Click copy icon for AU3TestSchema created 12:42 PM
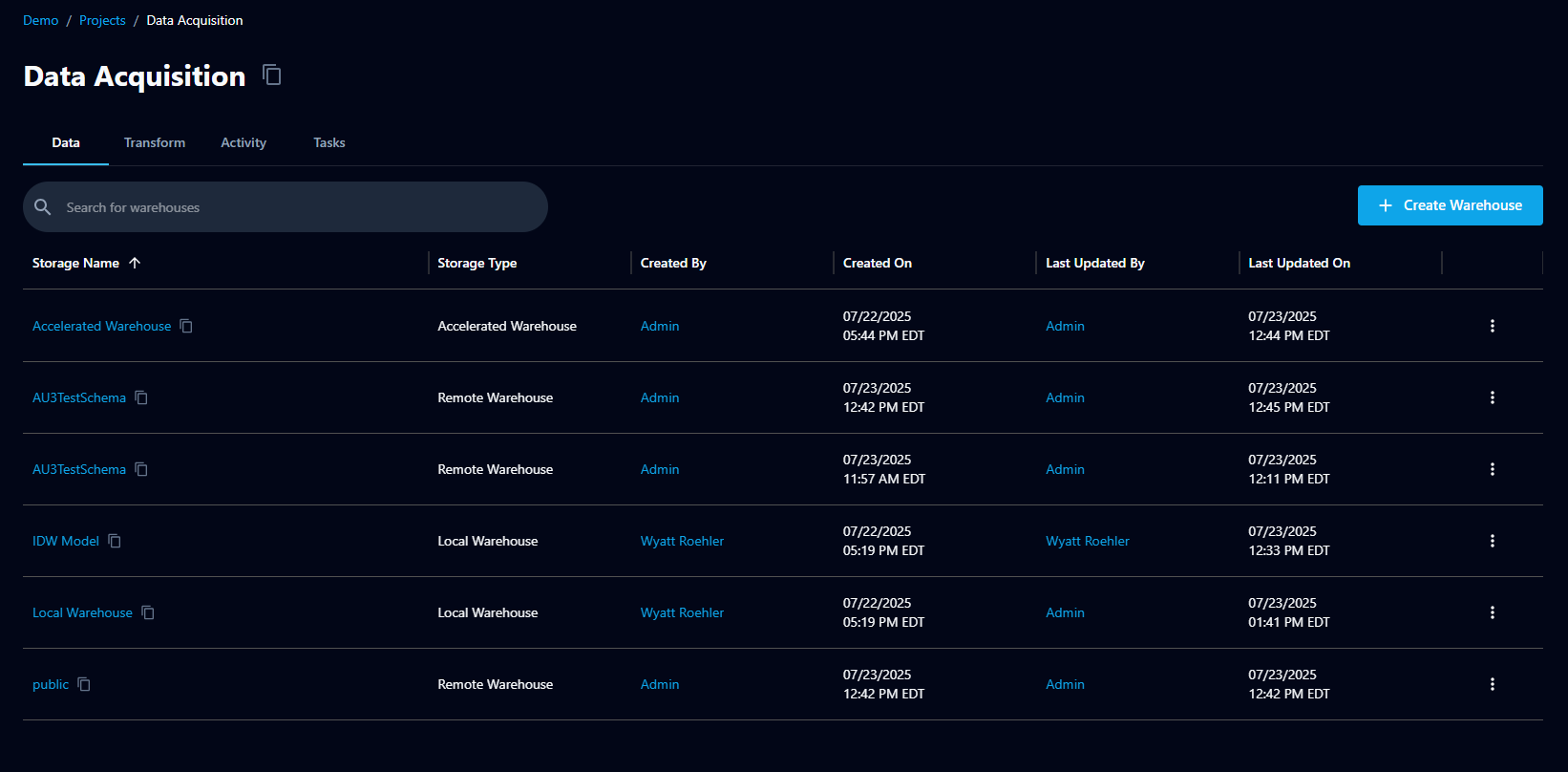Viewport: 1568px width, 772px height. pos(141,397)
